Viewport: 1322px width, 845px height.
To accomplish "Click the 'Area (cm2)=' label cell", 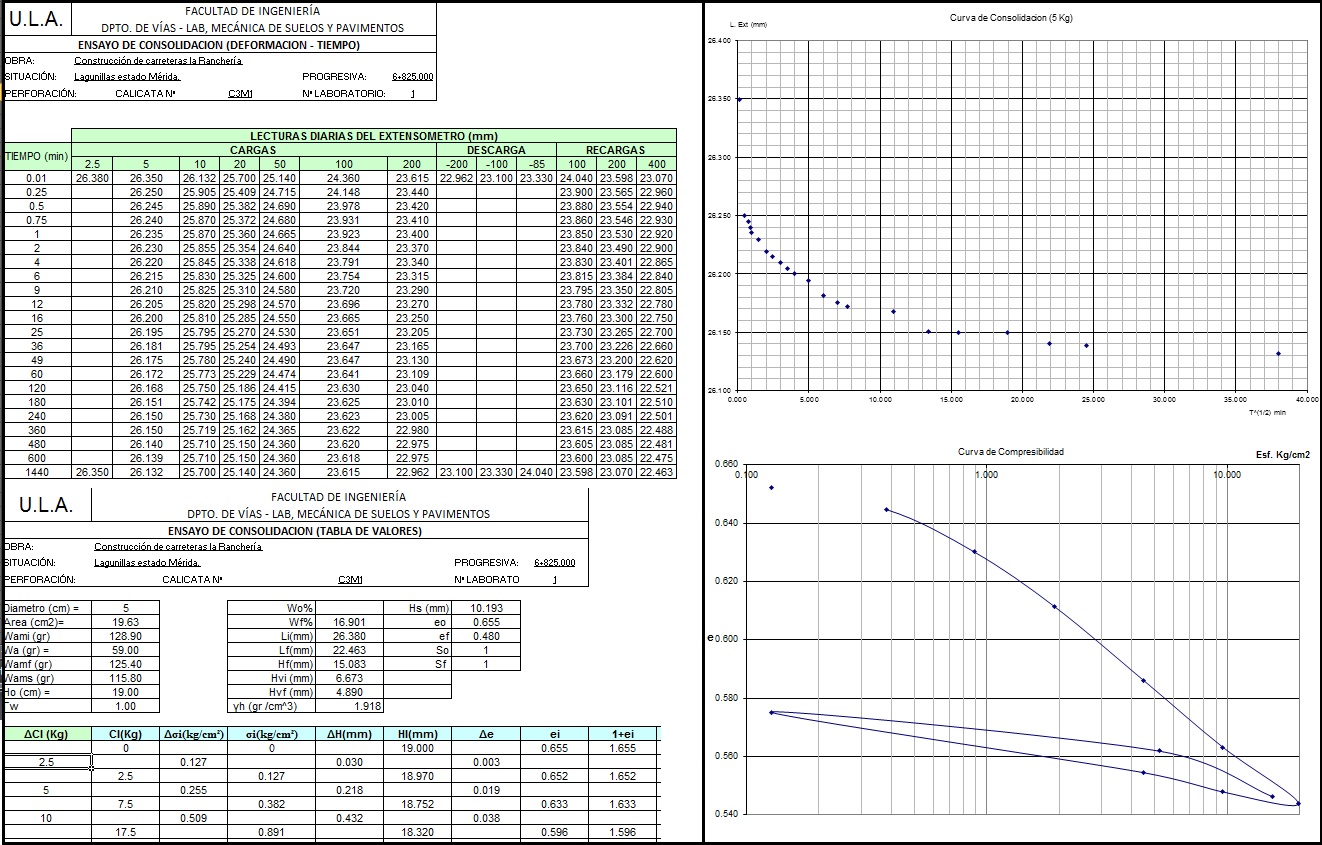I will pos(46,622).
